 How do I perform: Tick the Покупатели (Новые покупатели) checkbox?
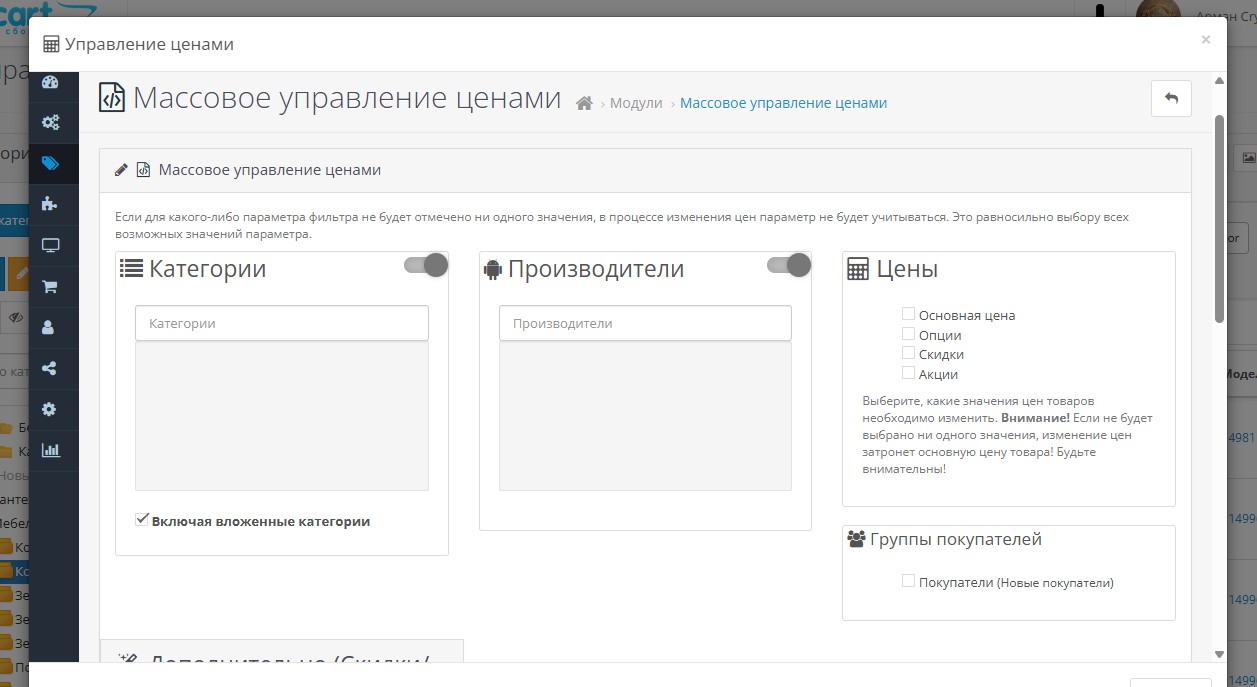[908, 581]
